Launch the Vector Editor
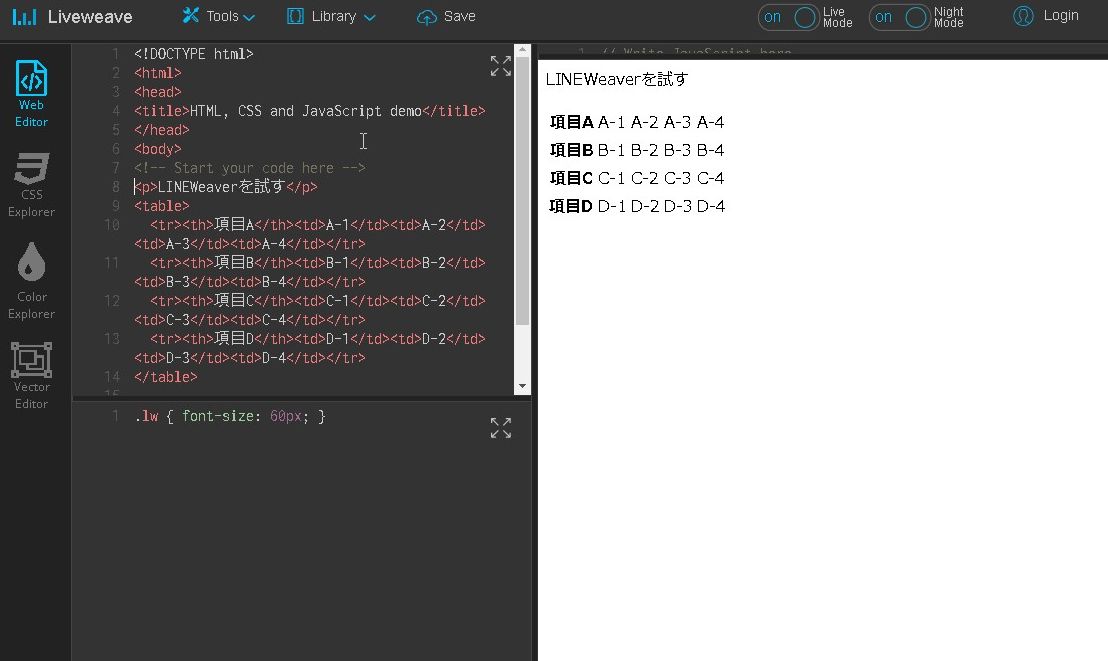This screenshot has width=1108, height=661. 31,372
